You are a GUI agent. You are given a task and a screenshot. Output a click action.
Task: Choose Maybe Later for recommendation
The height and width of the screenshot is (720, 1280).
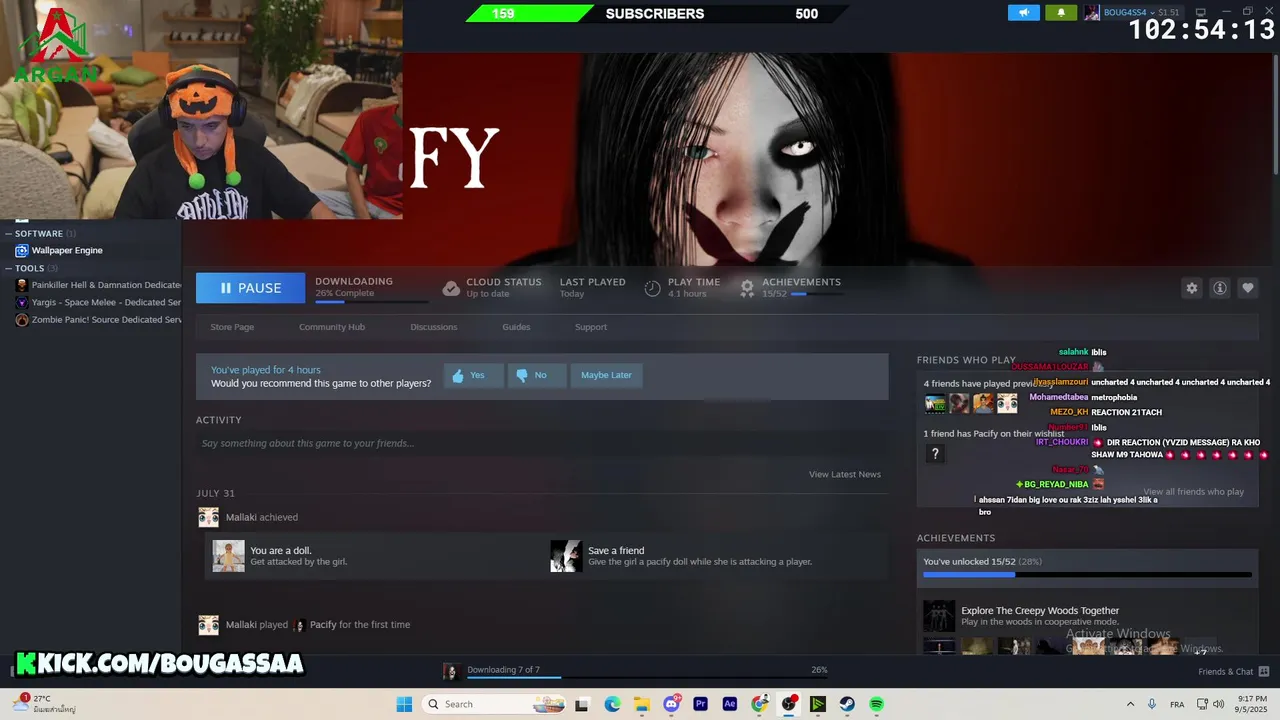[x=606, y=375]
